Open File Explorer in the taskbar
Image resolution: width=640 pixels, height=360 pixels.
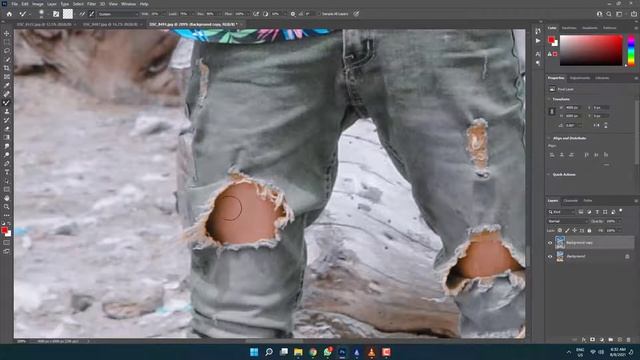click(298, 352)
